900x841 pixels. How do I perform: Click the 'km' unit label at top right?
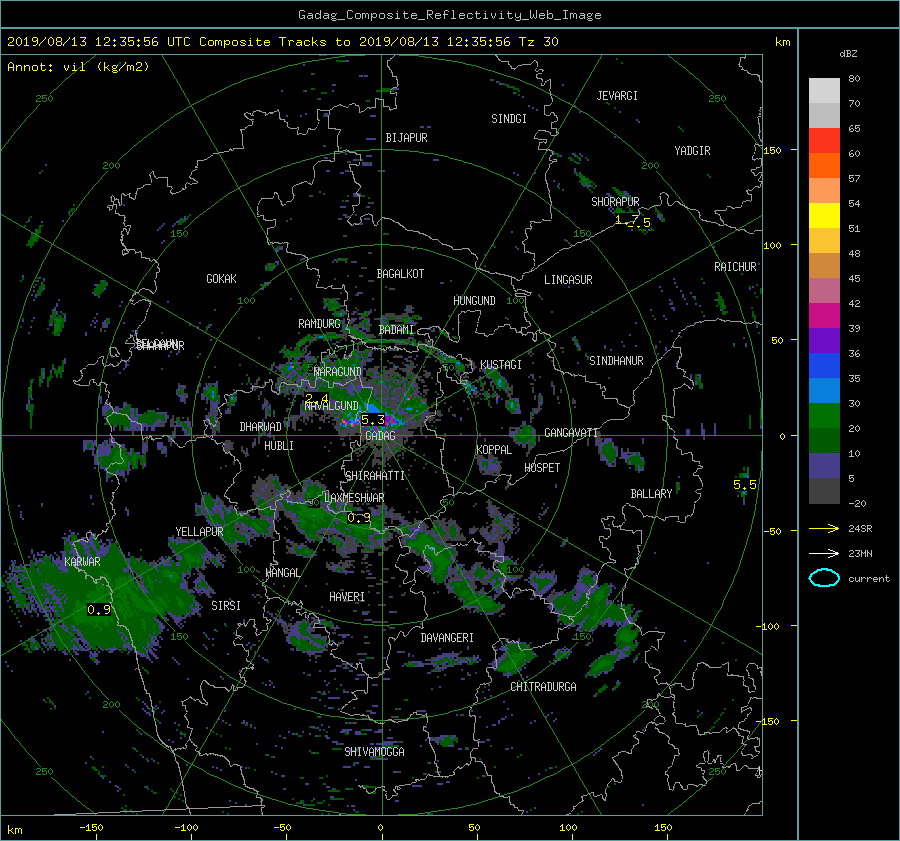coord(782,42)
